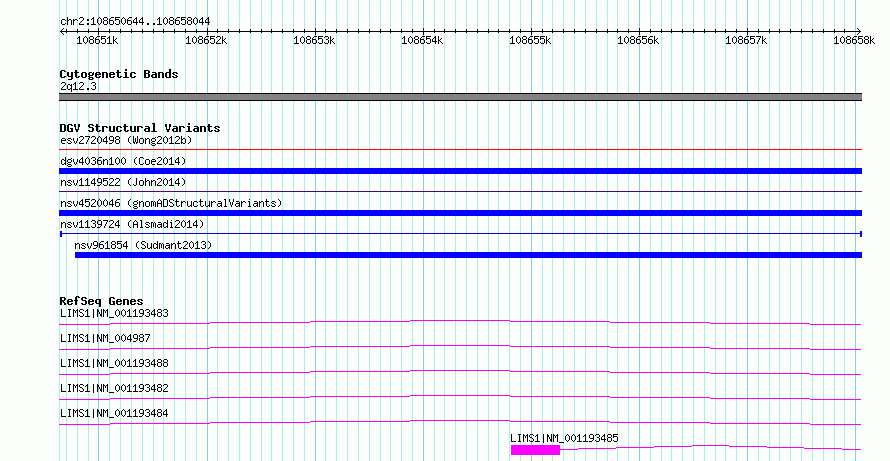The image size is (890, 461).
Task: Click the 108654k ruler tick label
Action: (x=422, y=40)
